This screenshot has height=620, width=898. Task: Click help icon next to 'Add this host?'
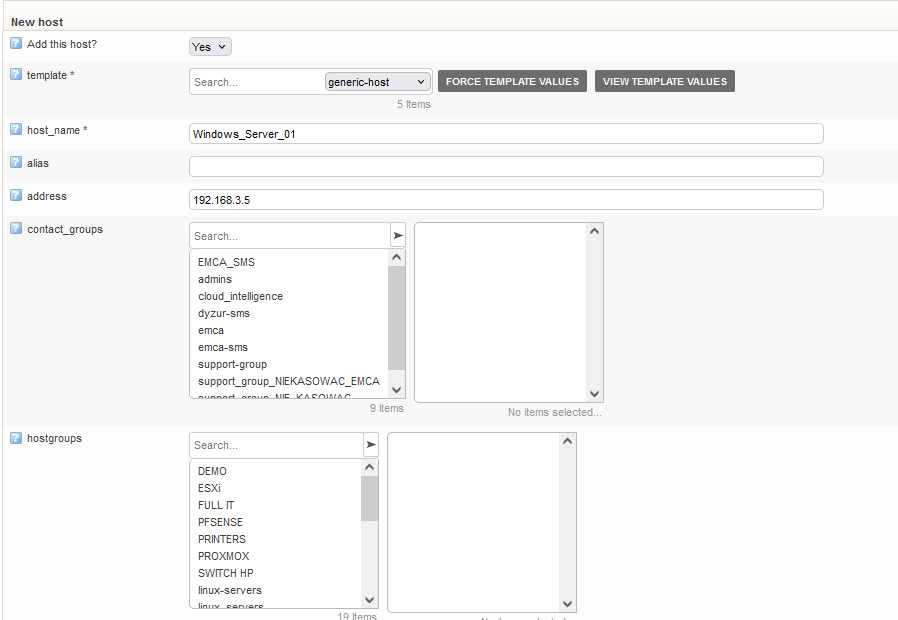[16, 44]
